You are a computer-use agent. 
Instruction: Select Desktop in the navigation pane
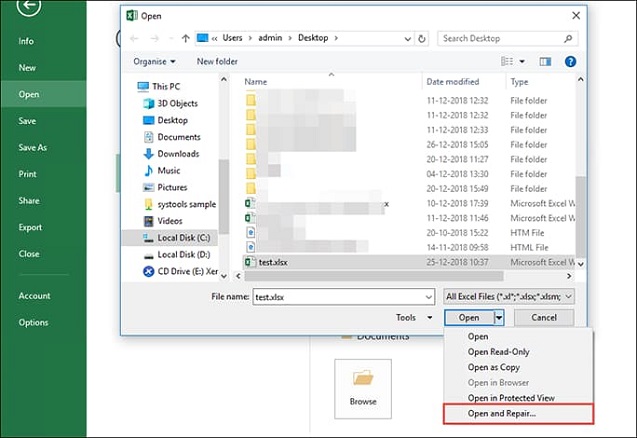pos(166,120)
